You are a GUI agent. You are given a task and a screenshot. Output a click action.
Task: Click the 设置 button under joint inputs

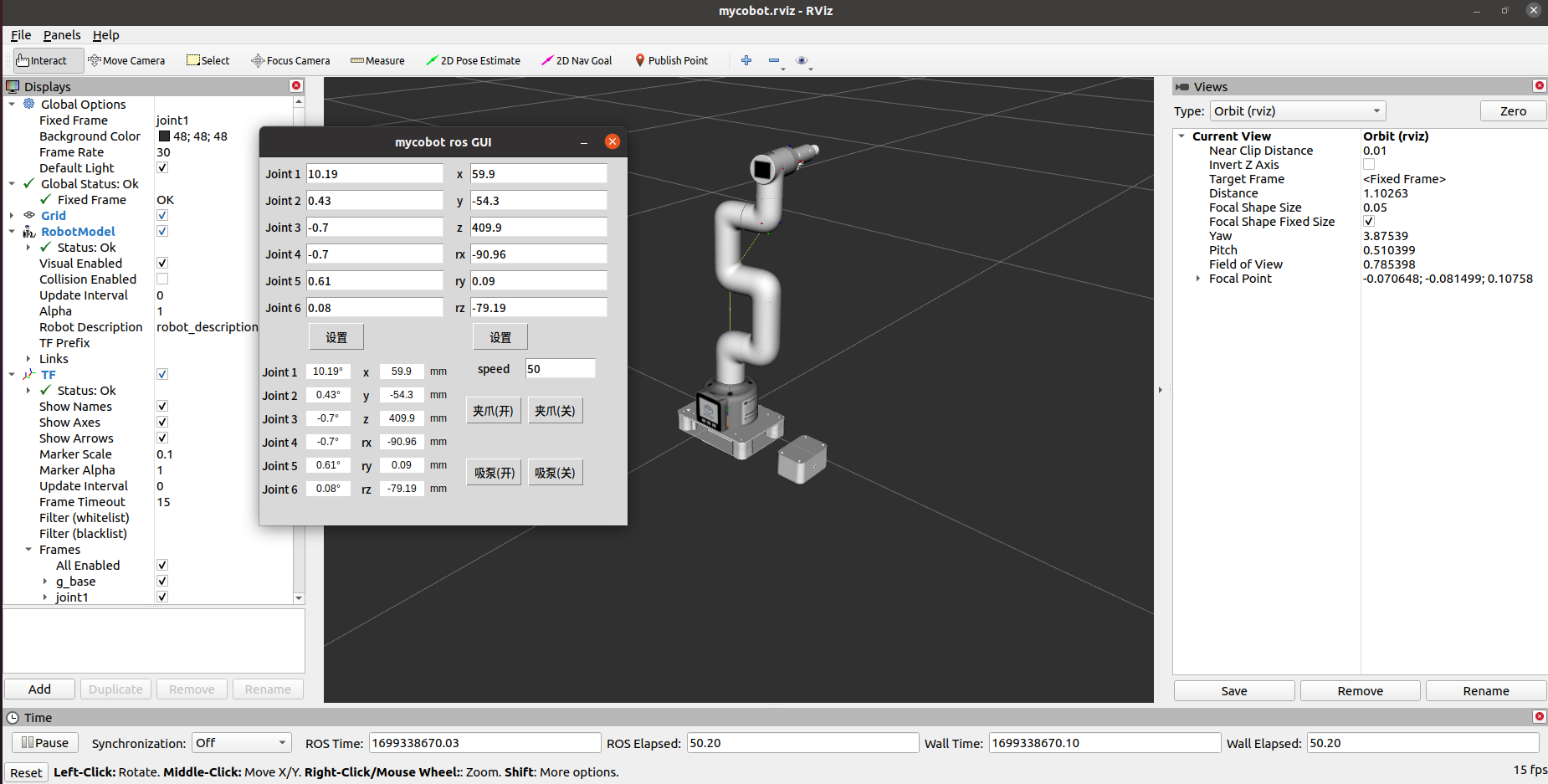336,336
